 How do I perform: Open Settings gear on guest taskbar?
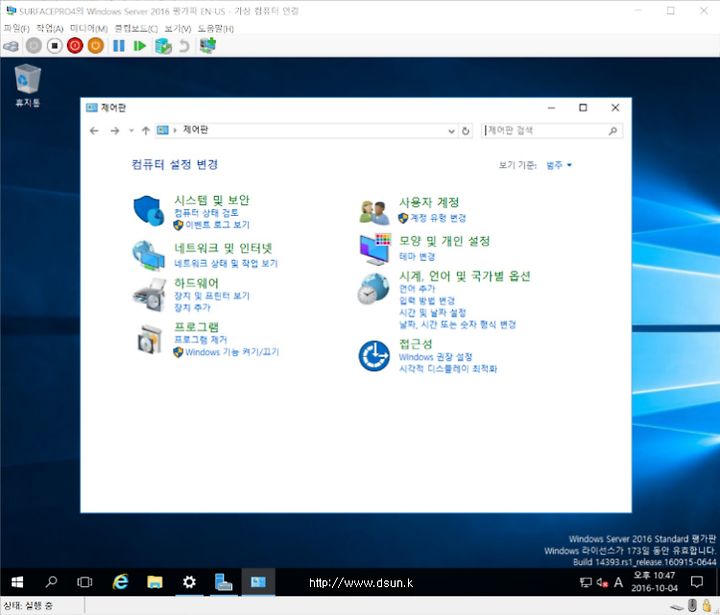[189, 582]
